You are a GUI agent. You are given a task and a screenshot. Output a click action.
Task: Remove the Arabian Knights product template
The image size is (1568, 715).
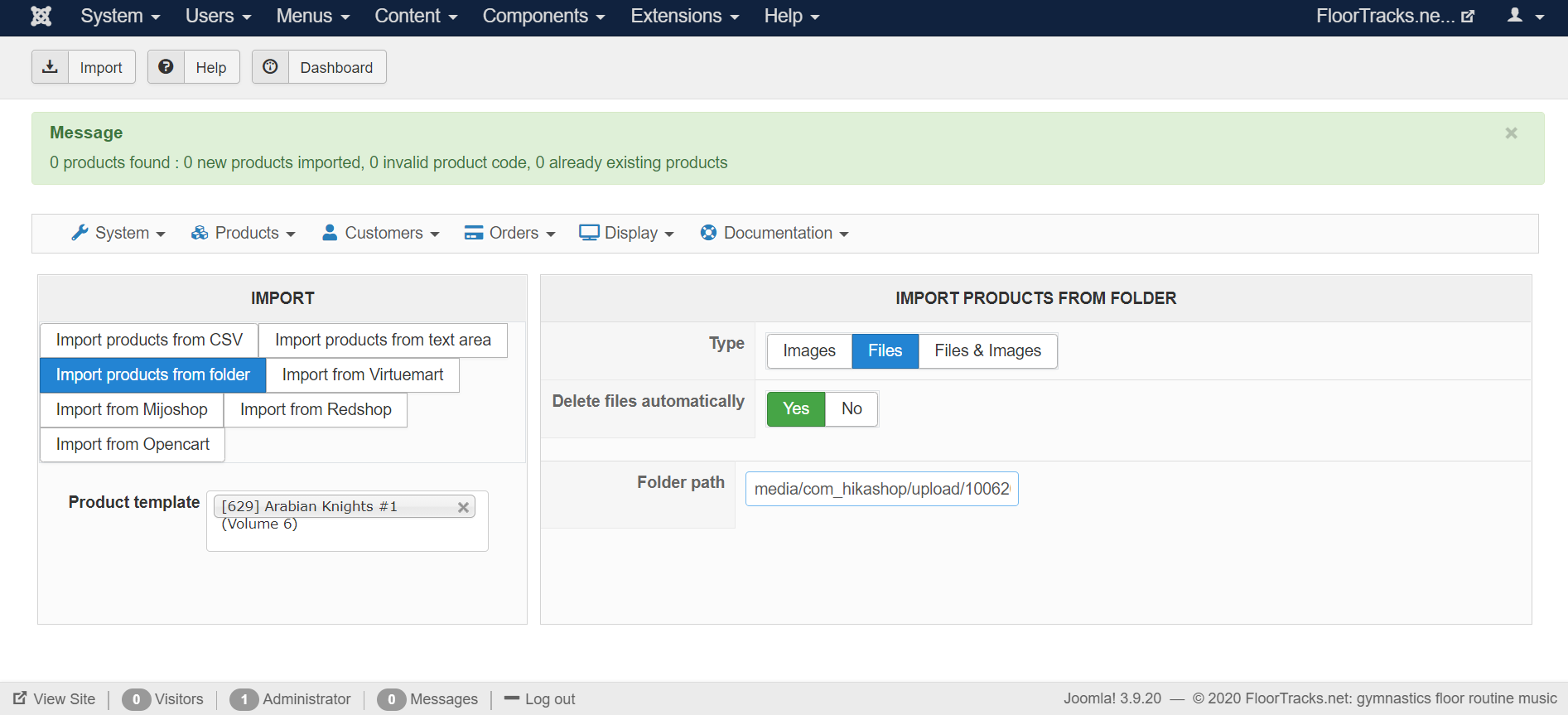point(464,507)
